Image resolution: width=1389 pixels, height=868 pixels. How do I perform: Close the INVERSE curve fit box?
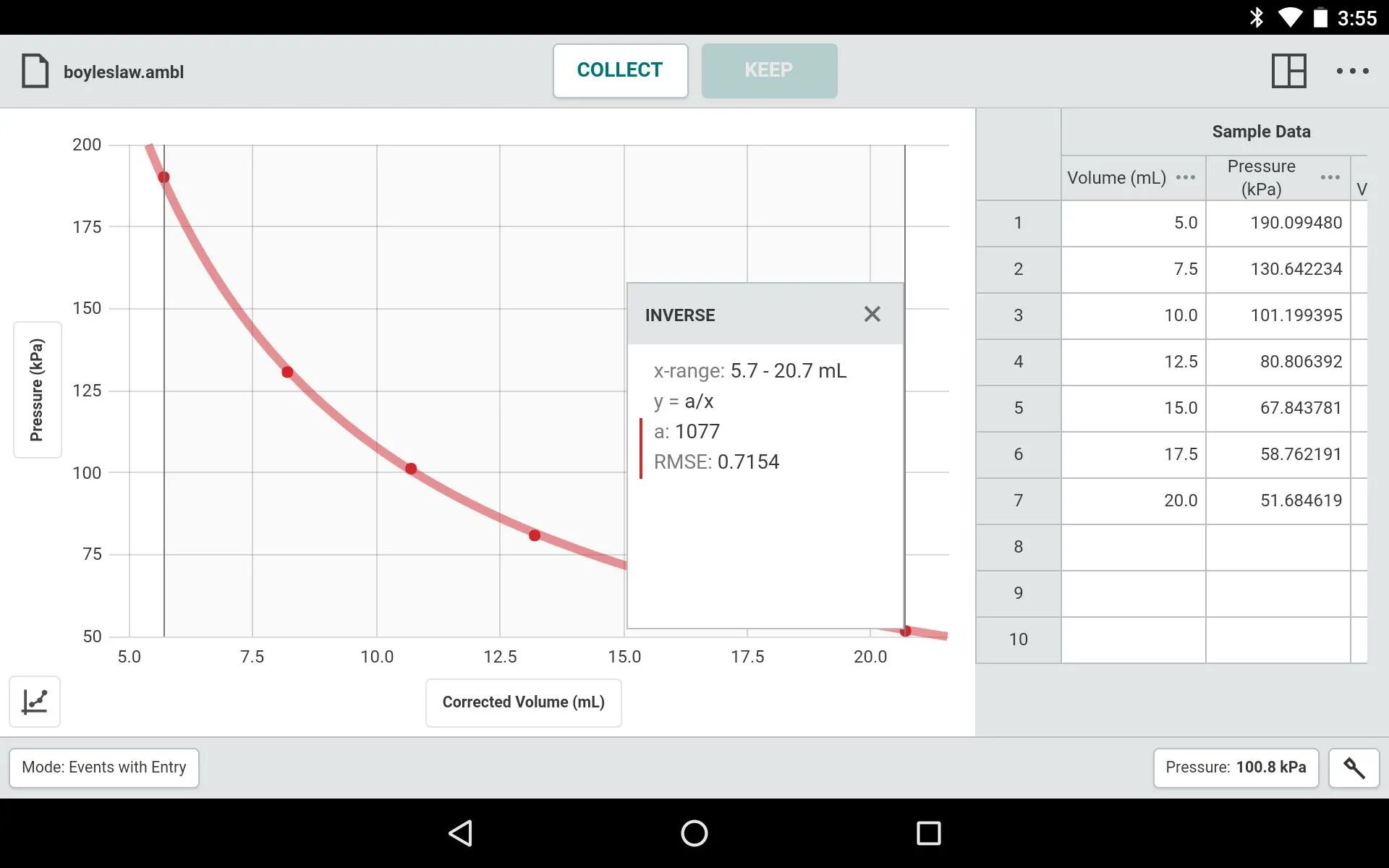[x=872, y=314]
